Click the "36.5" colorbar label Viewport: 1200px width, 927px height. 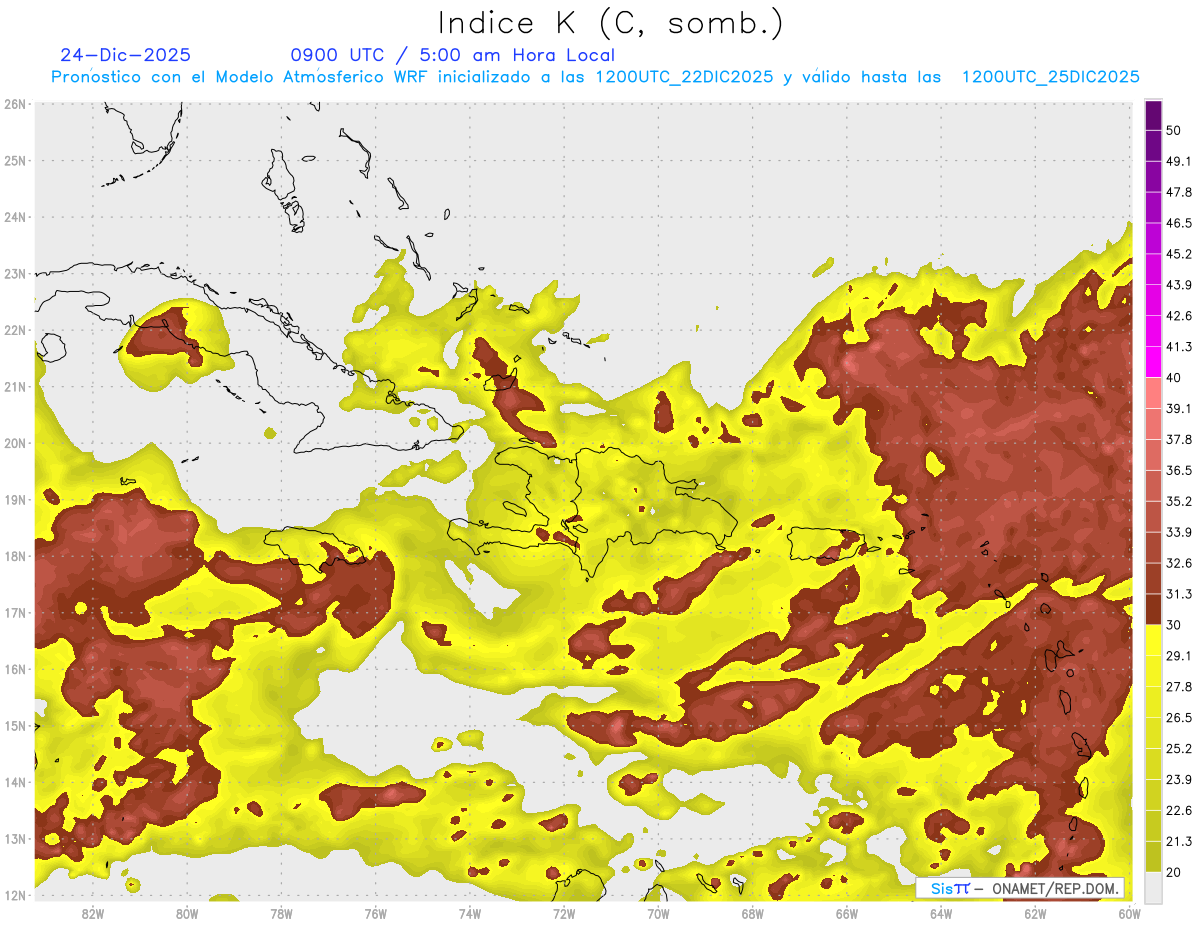click(1179, 470)
